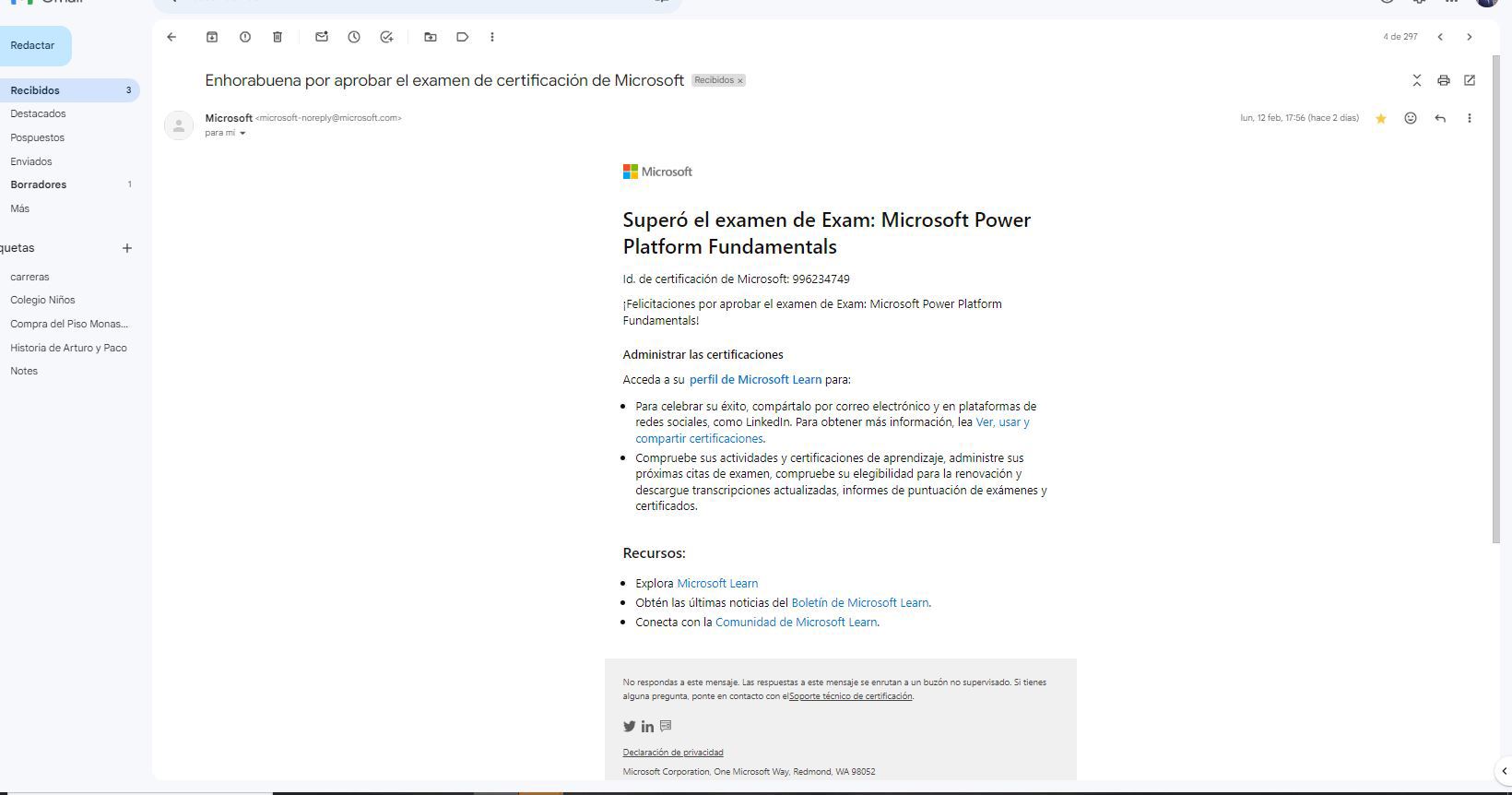Click the certification ID 996234749 text
Viewport: 1512px width, 795px height.
tap(821, 279)
